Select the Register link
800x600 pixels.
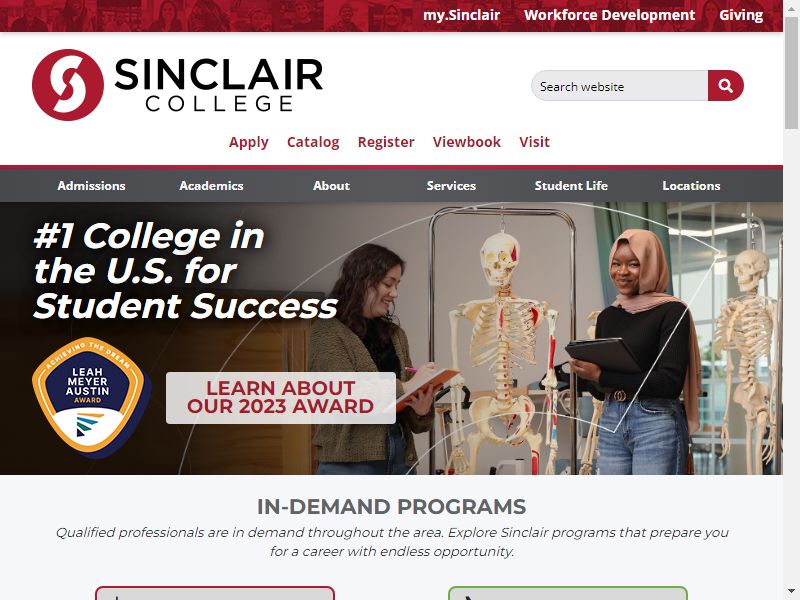point(386,142)
